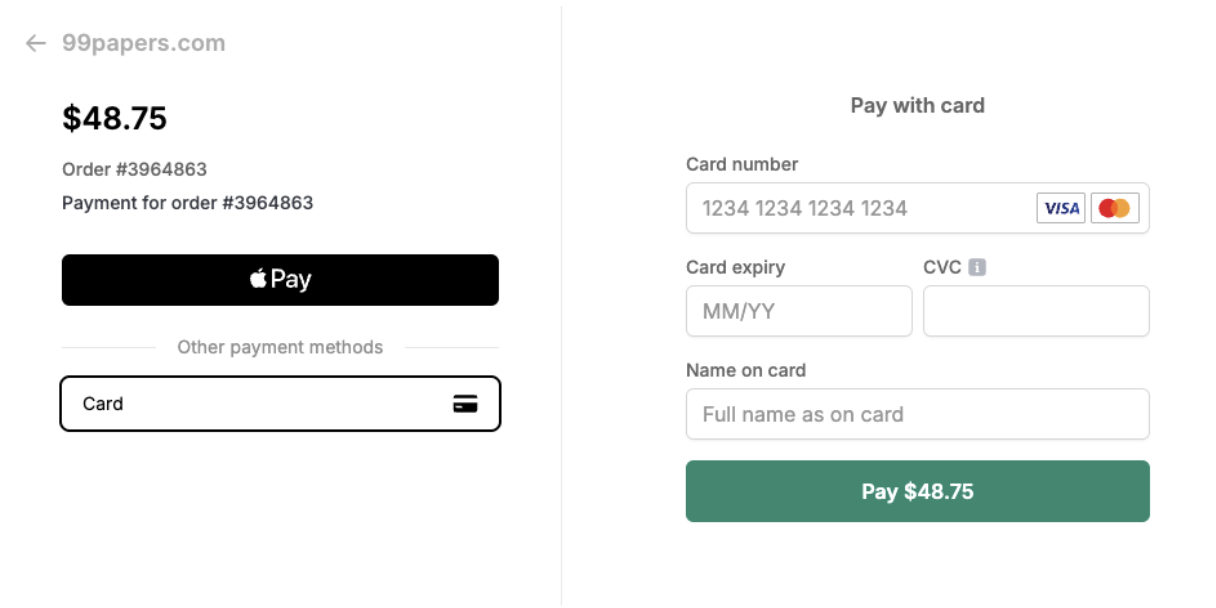Click the CVC label text
Image resolution: width=1216 pixels, height=608 pixels.
tap(942, 267)
